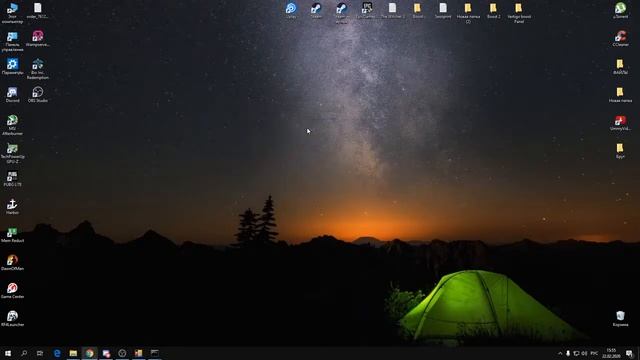Select the Uplay shortcut on the desktop
The height and width of the screenshot is (360, 640).
pos(291,11)
